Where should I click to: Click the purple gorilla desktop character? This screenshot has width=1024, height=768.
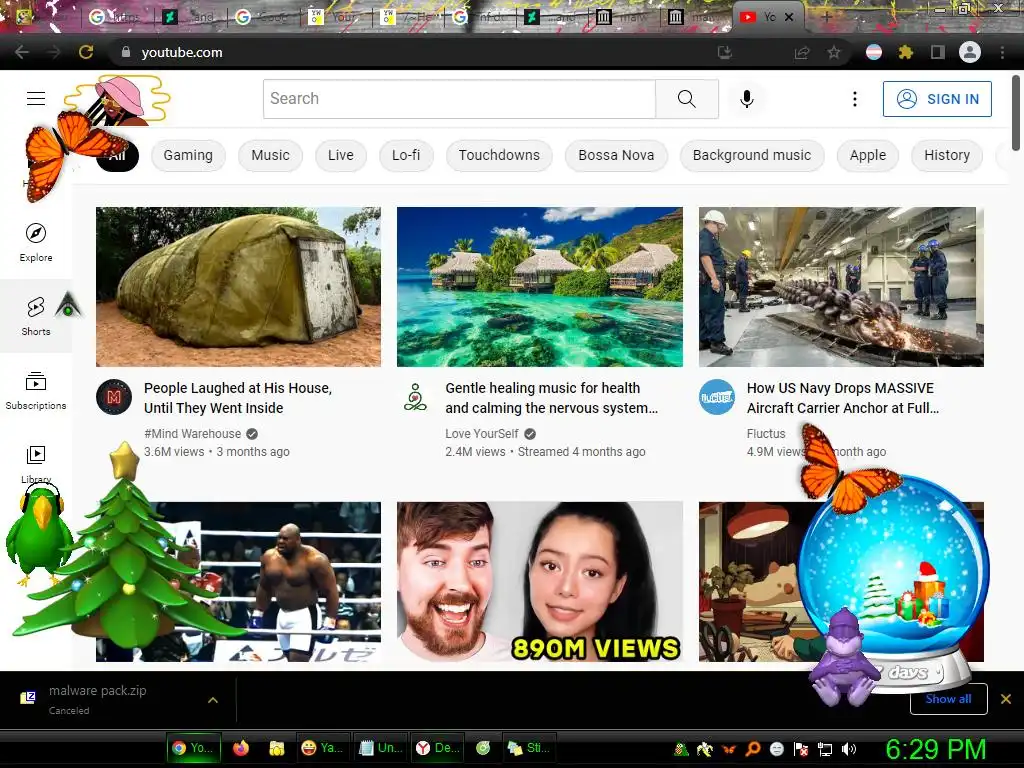pos(844,658)
